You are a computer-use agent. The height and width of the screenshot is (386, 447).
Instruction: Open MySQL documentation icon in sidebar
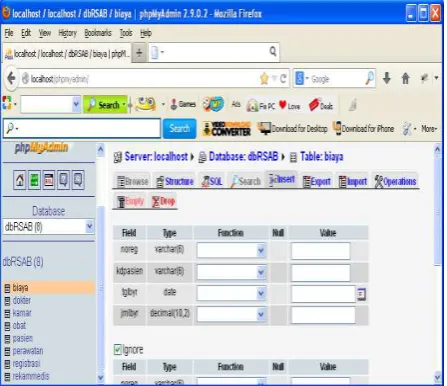point(78,180)
